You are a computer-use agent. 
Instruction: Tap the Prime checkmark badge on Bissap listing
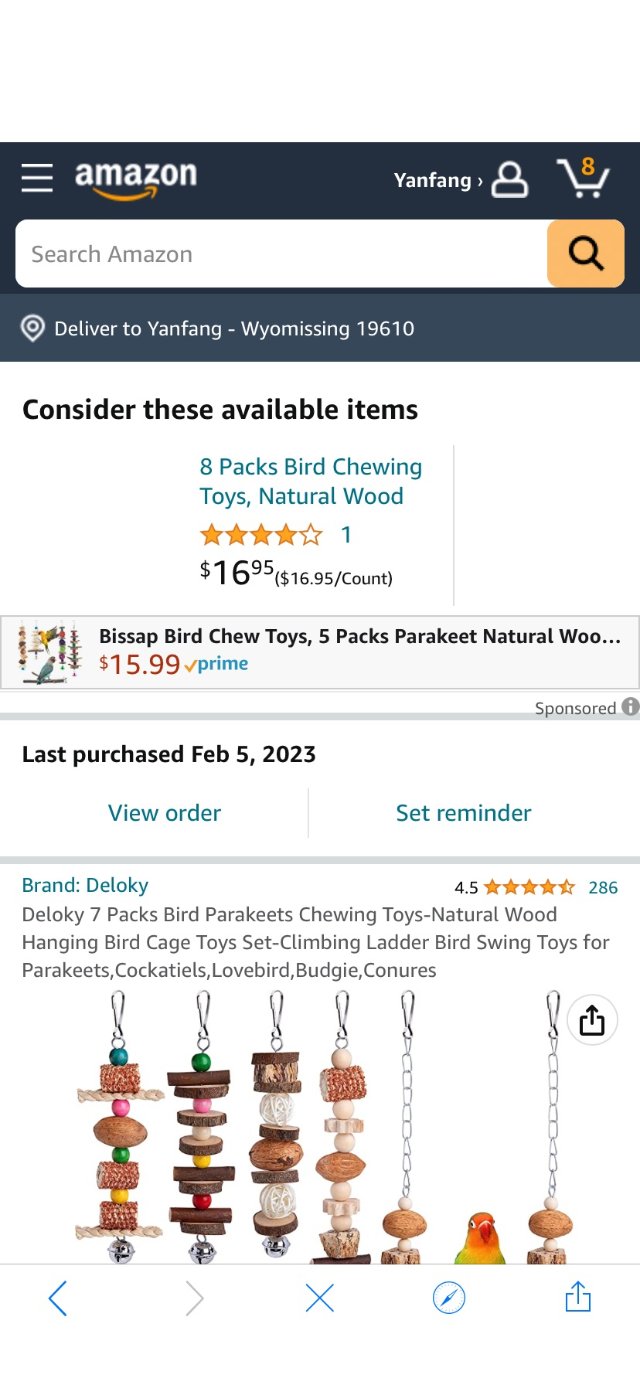(x=193, y=663)
